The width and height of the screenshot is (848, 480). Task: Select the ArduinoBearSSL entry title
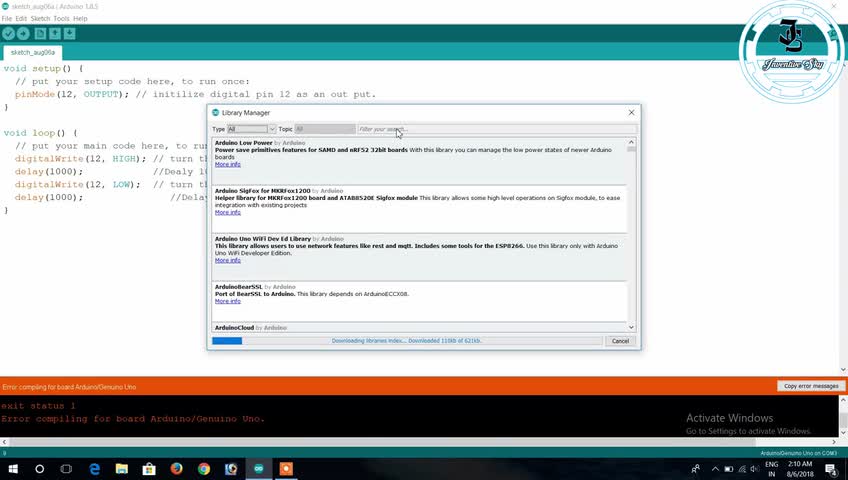[x=238, y=287]
